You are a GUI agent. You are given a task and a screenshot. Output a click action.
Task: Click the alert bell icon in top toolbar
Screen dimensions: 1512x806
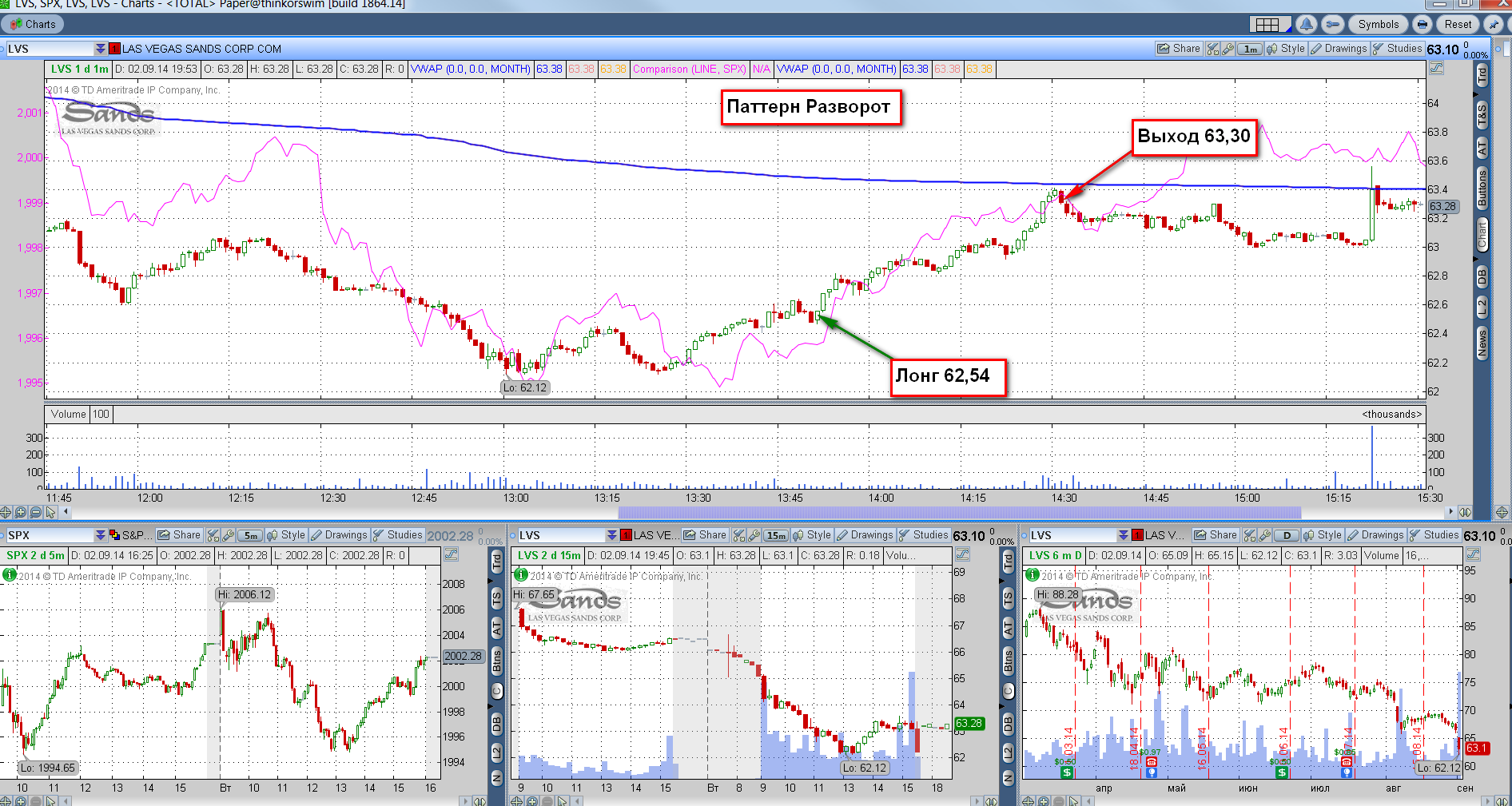tap(1307, 24)
